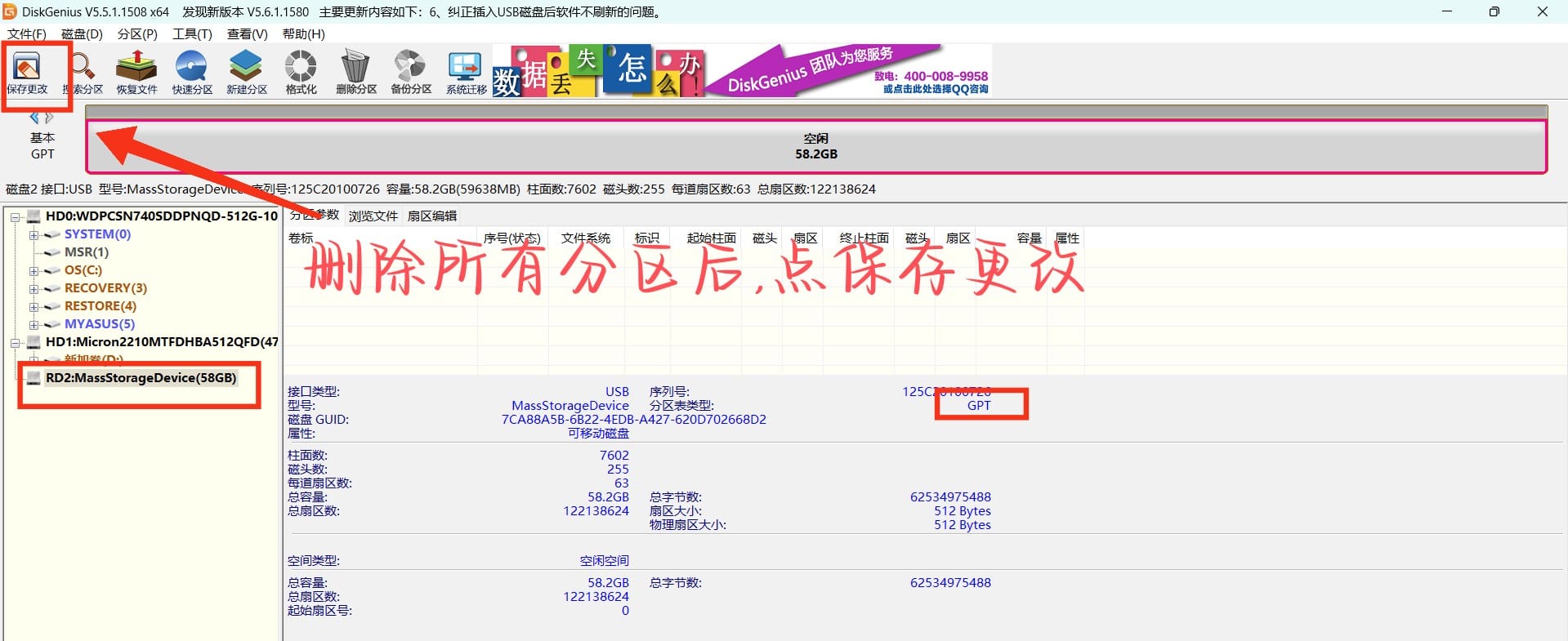Select RD2:MassStorageDevice(58GB) in disk tree
The height and width of the screenshot is (641, 1568).
(141, 378)
